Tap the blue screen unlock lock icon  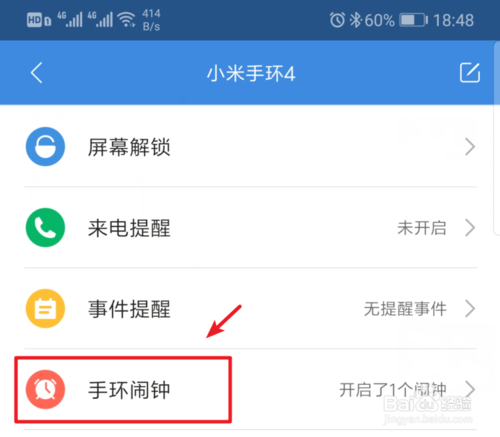click(x=45, y=147)
